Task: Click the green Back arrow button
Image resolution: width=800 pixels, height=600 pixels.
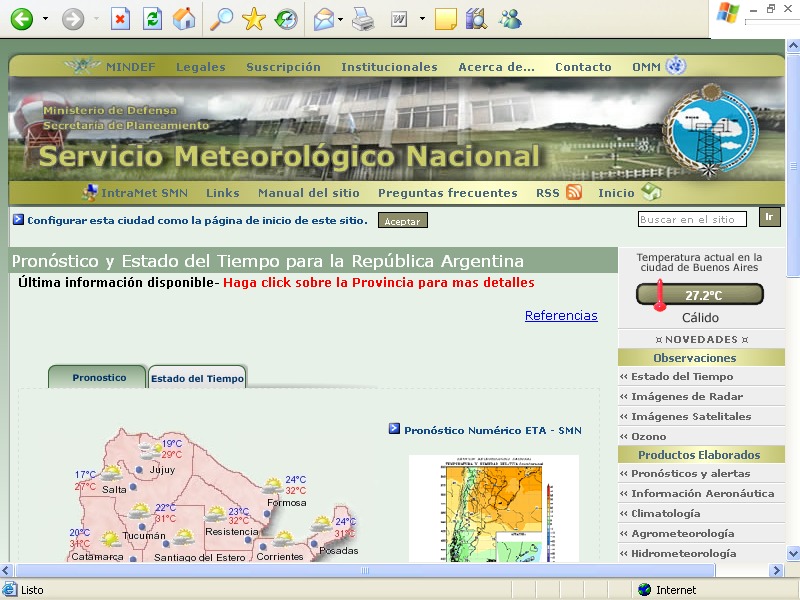Action: pyautogui.click(x=21, y=19)
